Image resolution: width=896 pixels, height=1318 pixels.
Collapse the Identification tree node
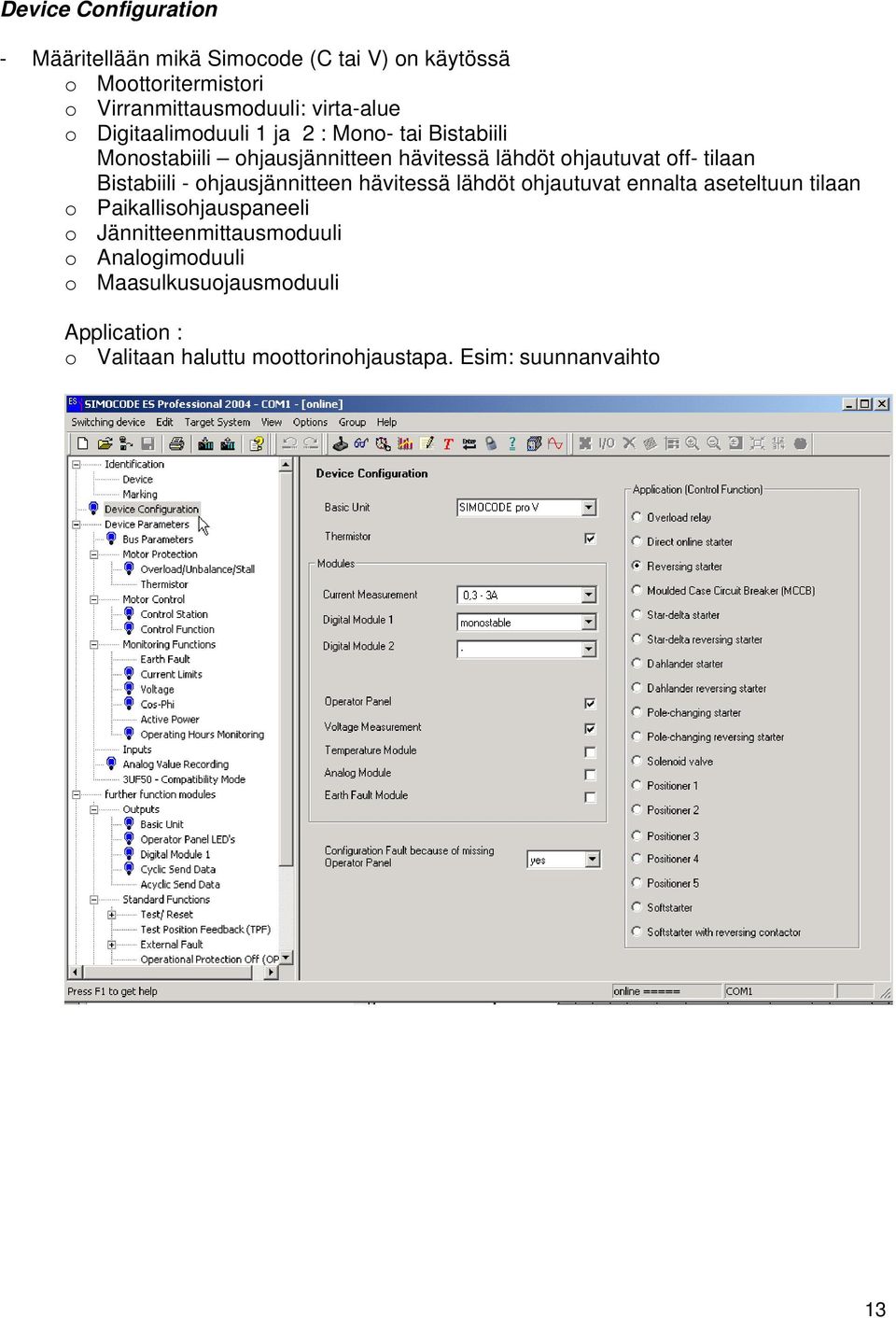(76, 464)
